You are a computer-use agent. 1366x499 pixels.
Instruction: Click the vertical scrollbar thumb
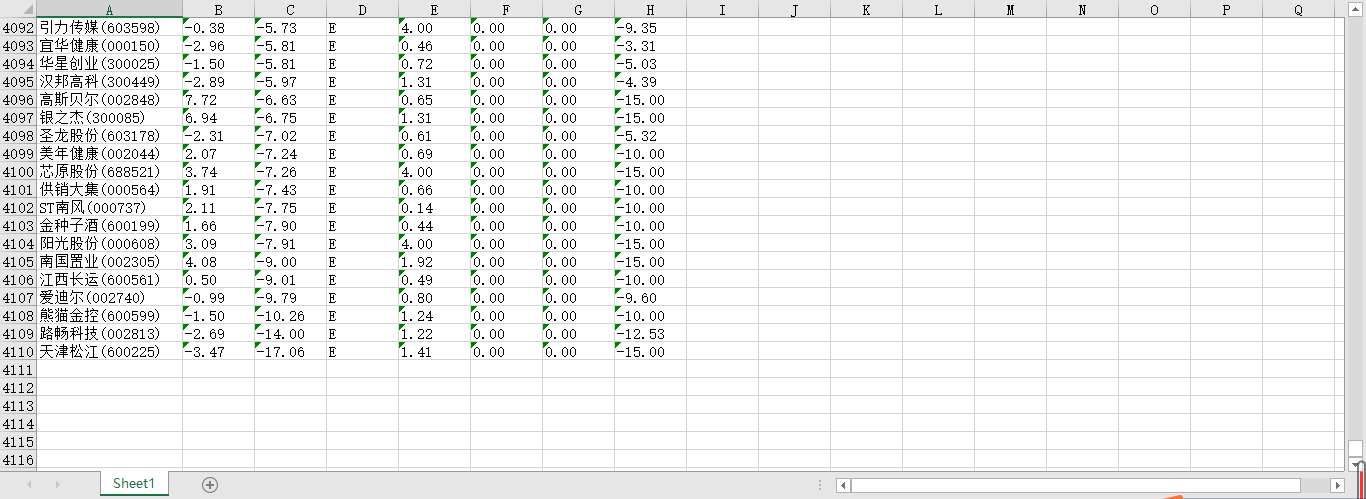[x=1356, y=449]
